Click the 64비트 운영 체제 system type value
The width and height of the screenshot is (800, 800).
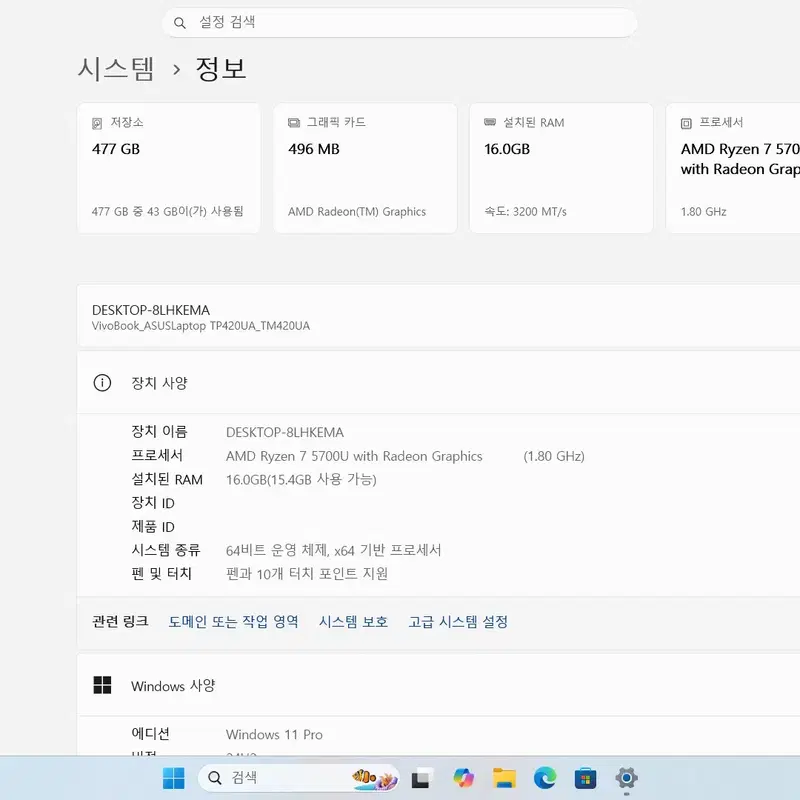tap(334, 550)
